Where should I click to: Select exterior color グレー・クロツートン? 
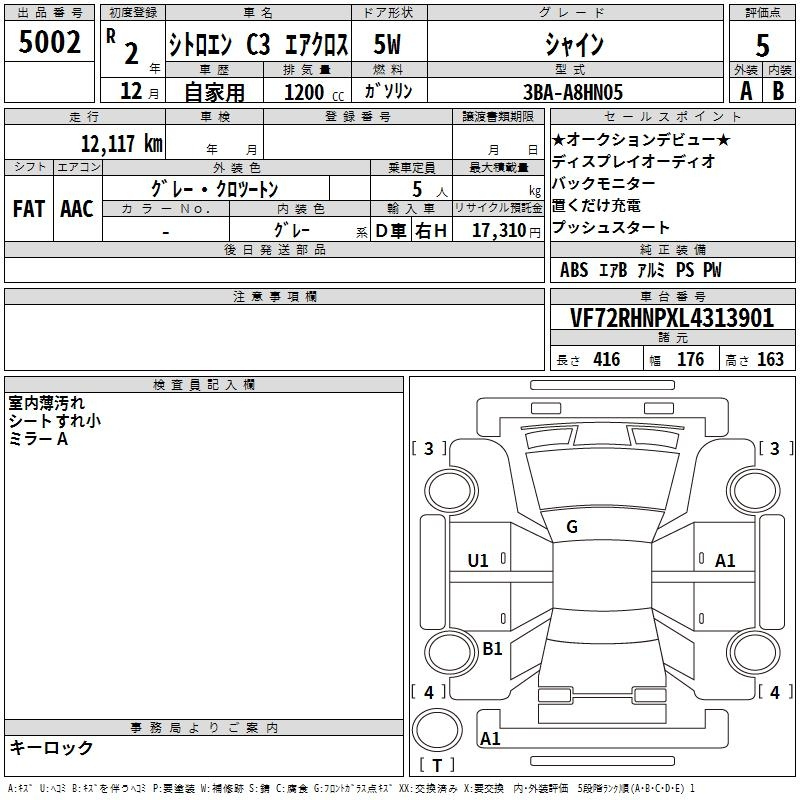(x=214, y=189)
